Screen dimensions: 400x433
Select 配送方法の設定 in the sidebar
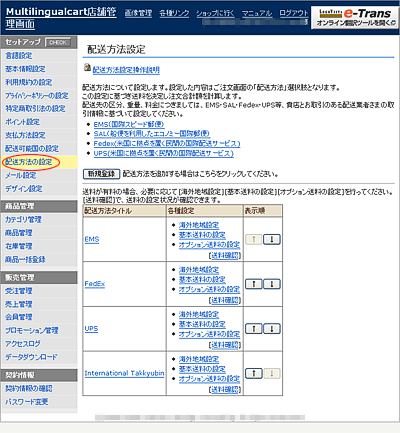click(x=29, y=162)
